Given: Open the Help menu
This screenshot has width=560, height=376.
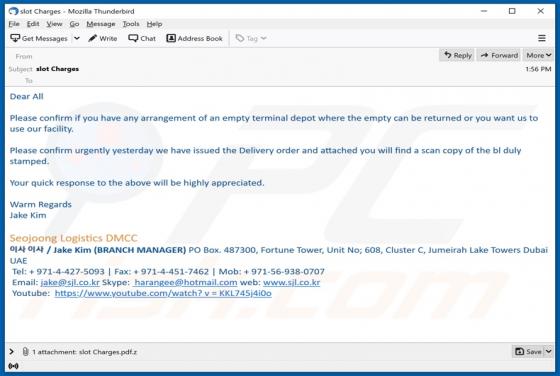Looking at the screenshot, I should (x=154, y=24).
